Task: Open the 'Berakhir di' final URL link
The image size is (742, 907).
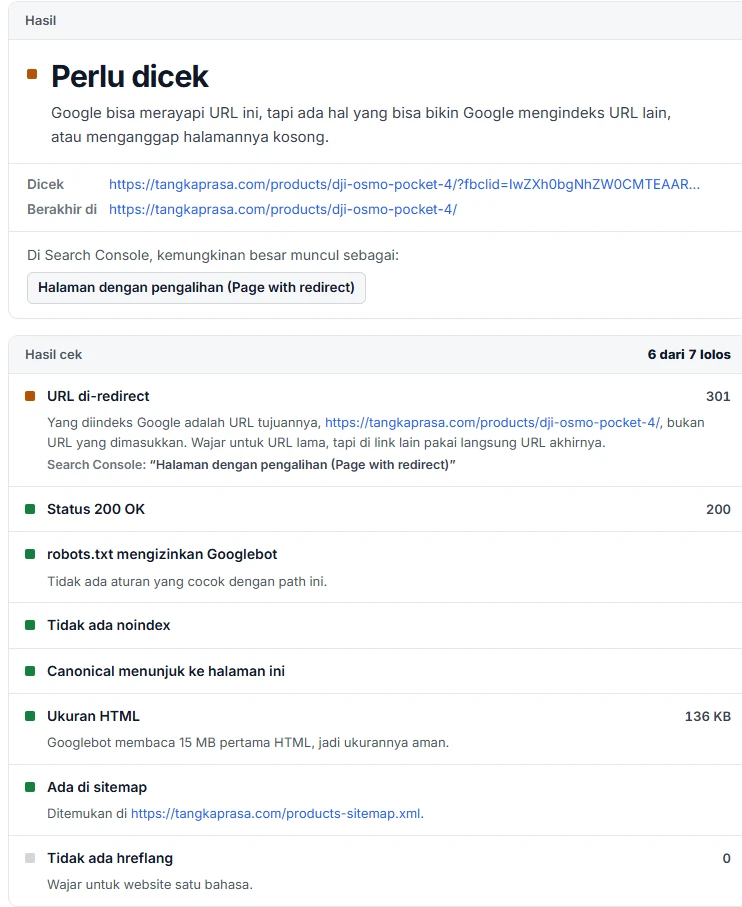Action: 283,209
